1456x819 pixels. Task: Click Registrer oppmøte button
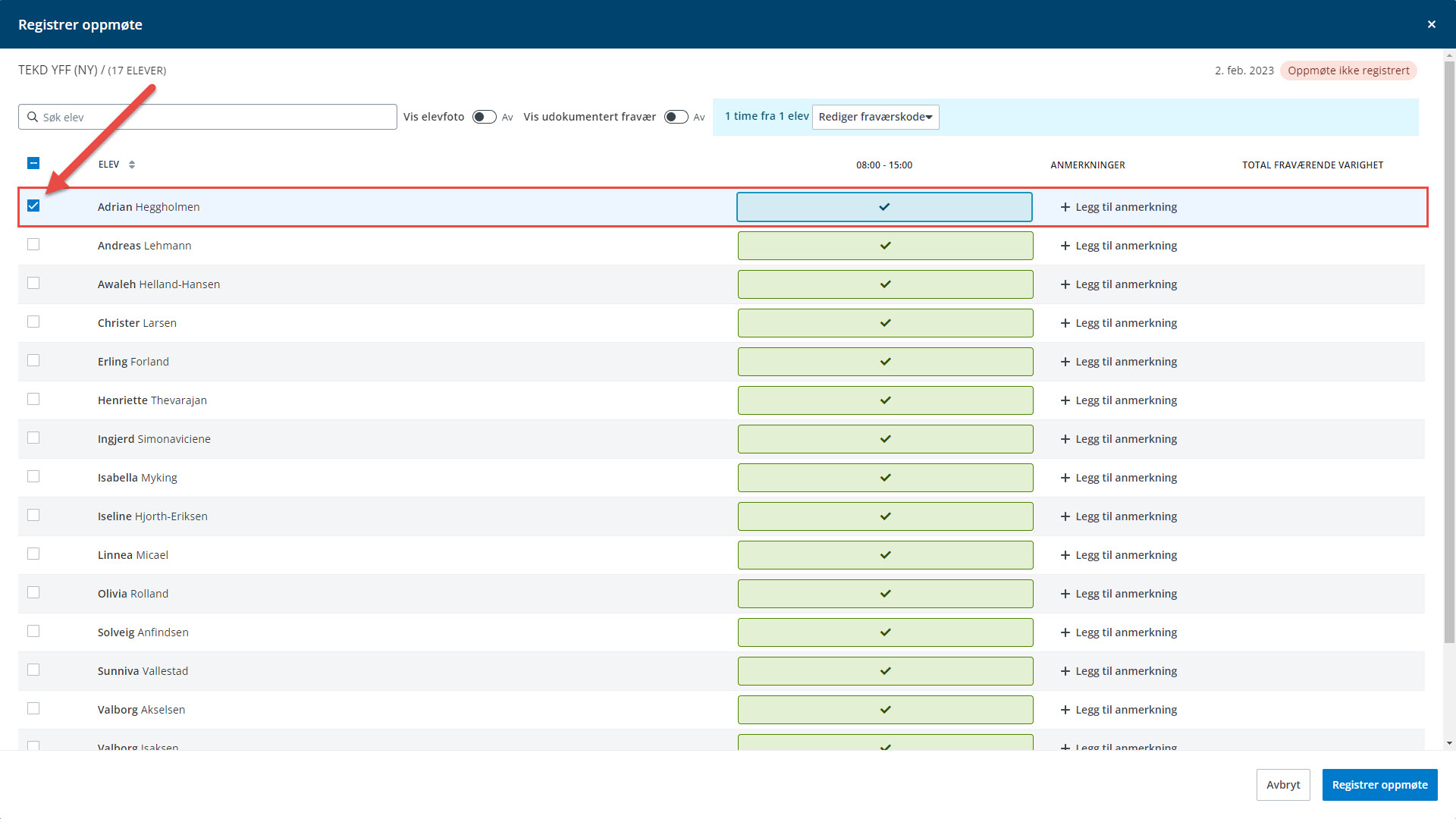point(1379,785)
